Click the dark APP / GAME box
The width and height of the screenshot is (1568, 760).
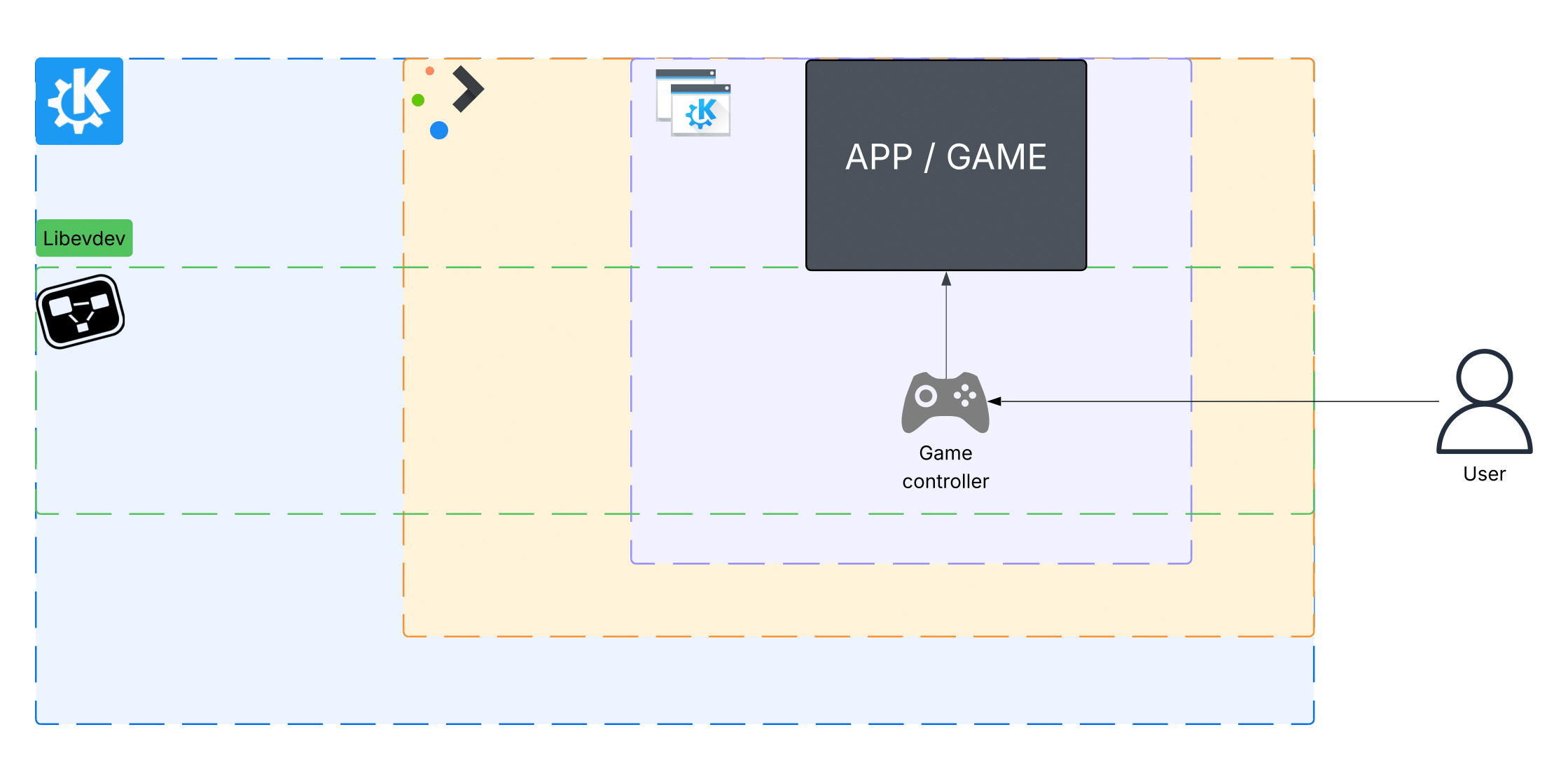pos(945,165)
